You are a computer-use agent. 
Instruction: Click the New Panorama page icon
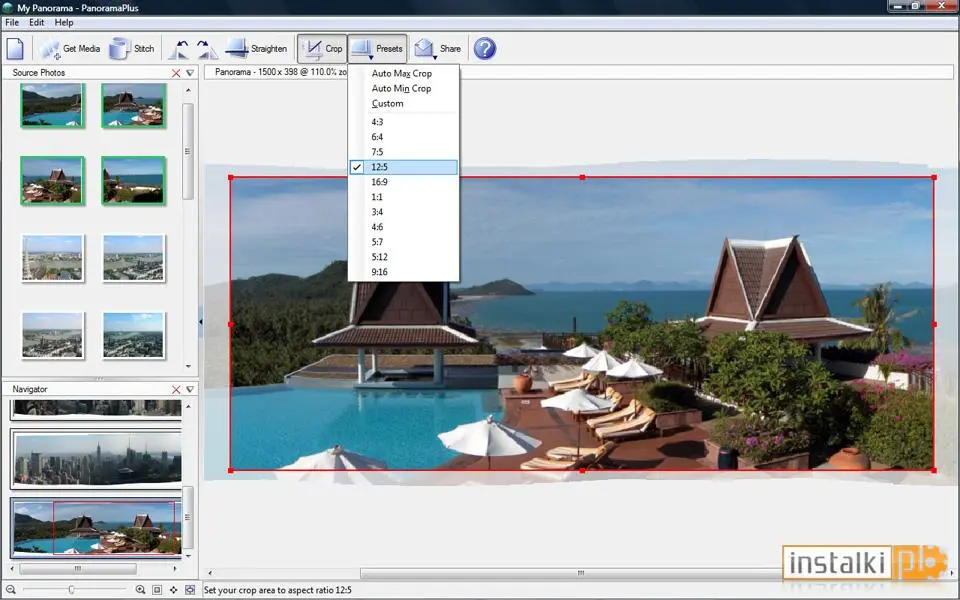click(15, 49)
